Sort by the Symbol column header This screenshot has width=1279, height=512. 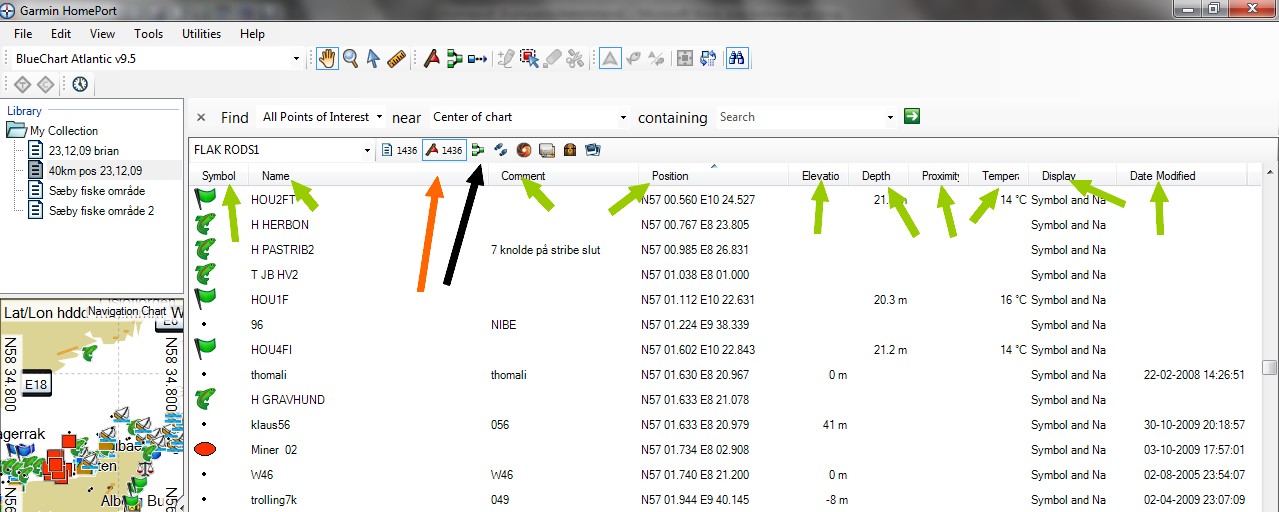pos(218,176)
